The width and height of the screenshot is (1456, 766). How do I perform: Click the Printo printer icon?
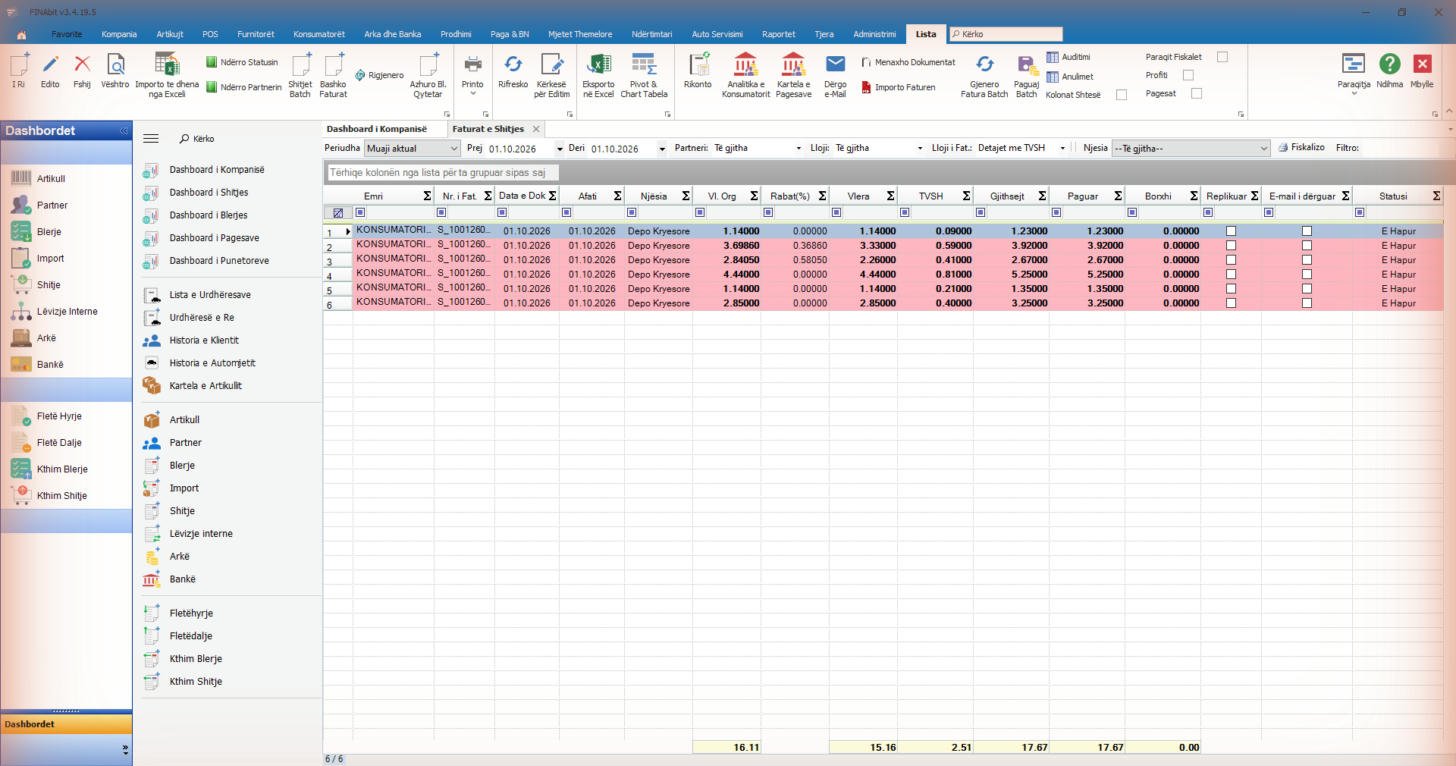(473, 64)
